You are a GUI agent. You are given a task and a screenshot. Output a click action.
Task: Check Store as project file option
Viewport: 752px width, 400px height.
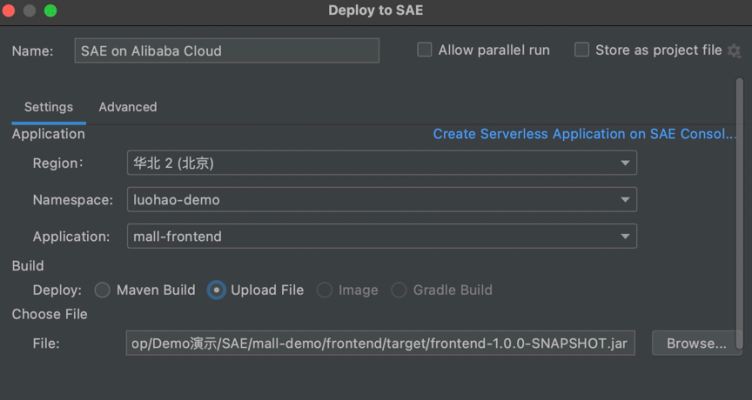pyautogui.click(x=582, y=50)
